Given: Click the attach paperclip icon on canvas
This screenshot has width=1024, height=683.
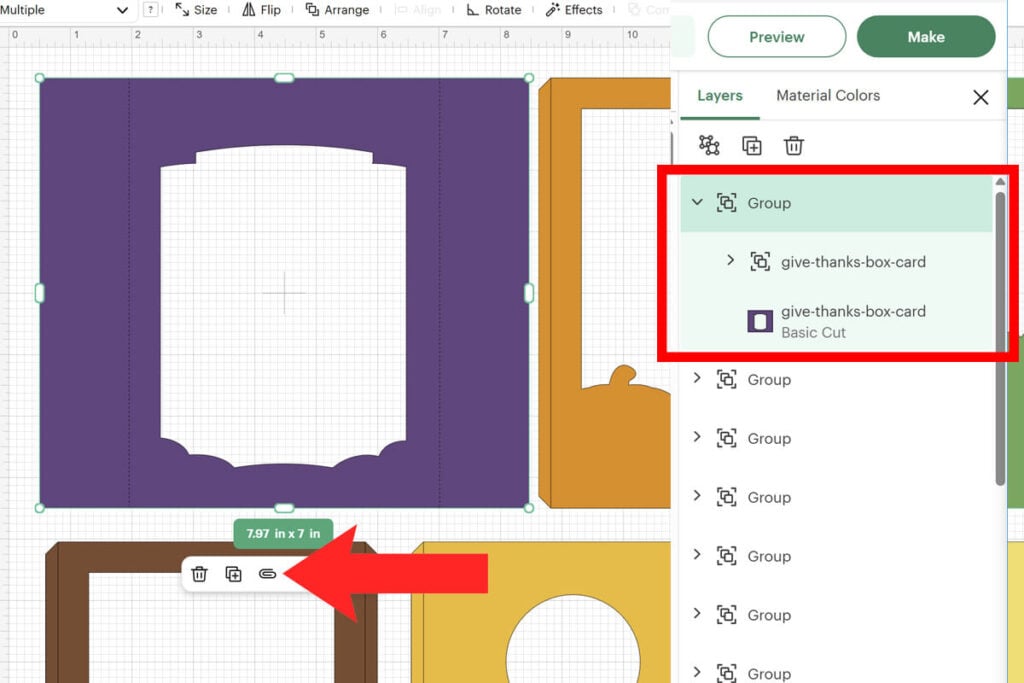Looking at the screenshot, I should click(267, 573).
